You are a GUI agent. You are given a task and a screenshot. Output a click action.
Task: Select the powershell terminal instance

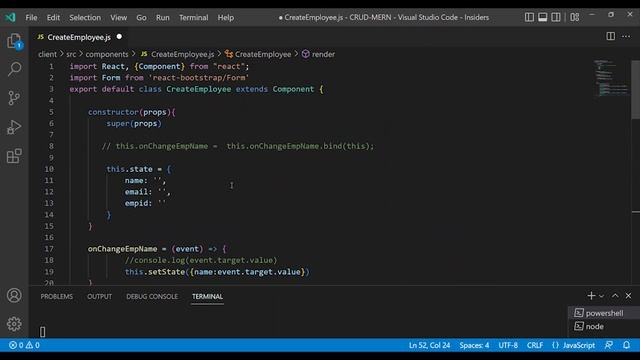tap(604, 313)
